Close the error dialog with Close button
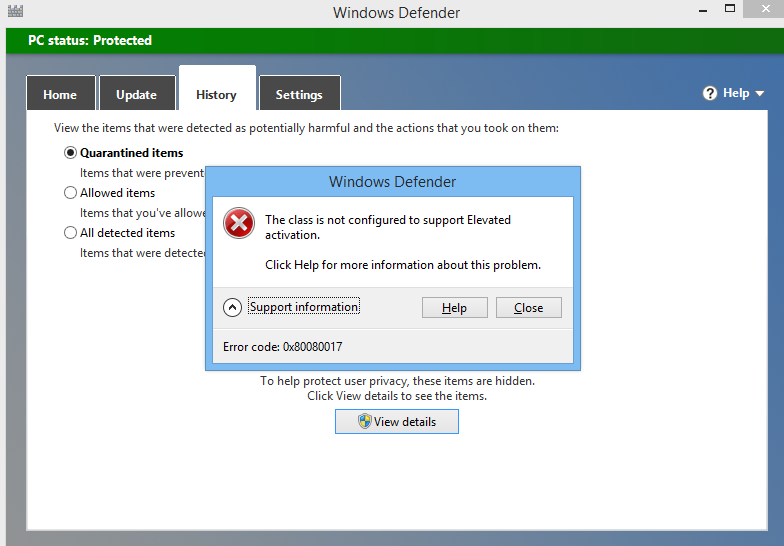 tap(528, 308)
